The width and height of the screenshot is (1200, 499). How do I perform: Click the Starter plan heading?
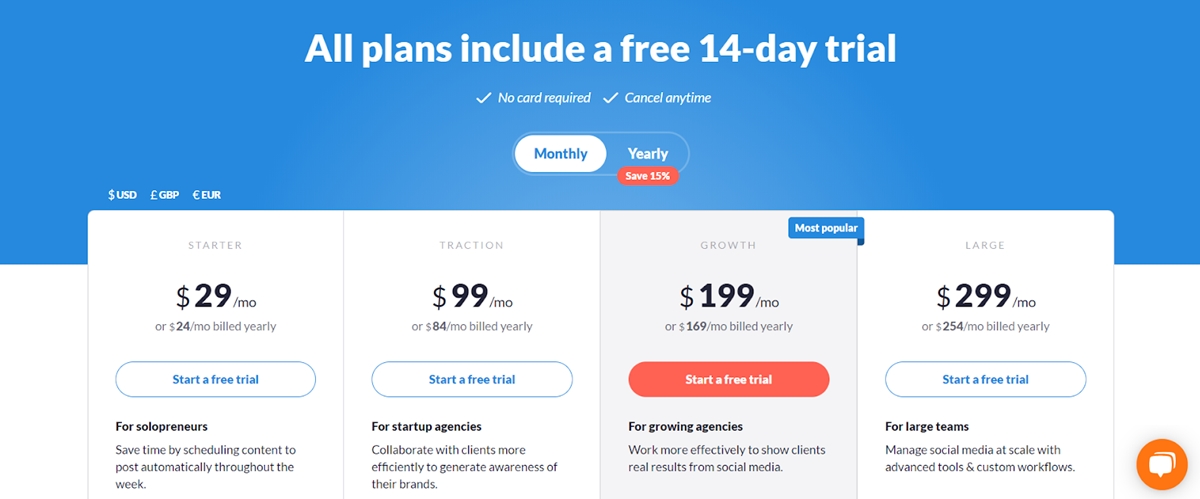click(x=215, y=245)
